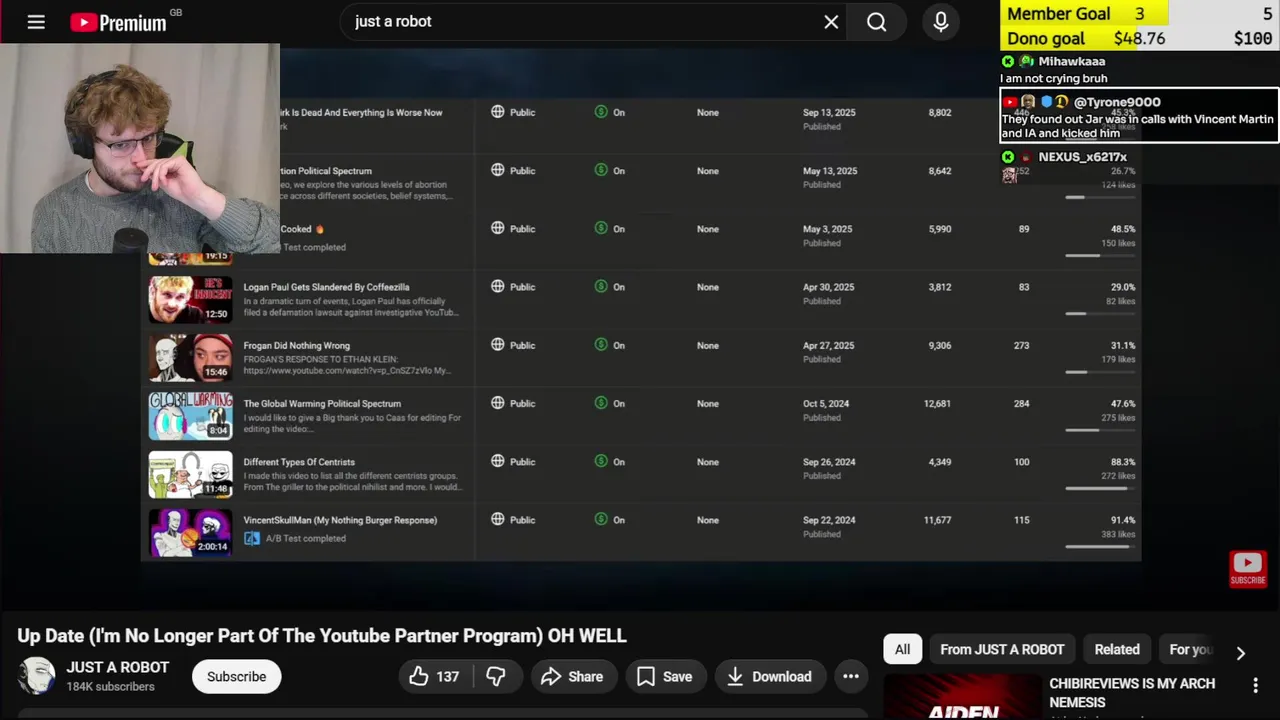Screen dimensions: 1280x720
Task: Click 91.4% likes ratio bar
Action: coord(1100,546)
